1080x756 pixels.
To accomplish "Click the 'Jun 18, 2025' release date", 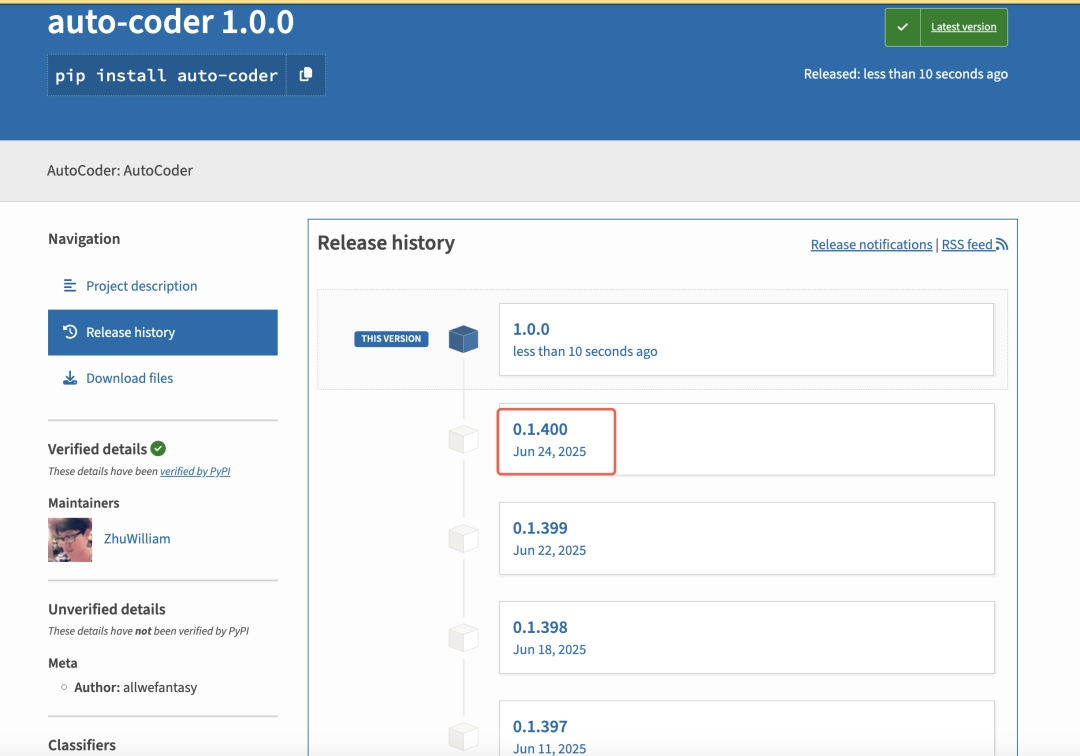I will pos(550,650).
